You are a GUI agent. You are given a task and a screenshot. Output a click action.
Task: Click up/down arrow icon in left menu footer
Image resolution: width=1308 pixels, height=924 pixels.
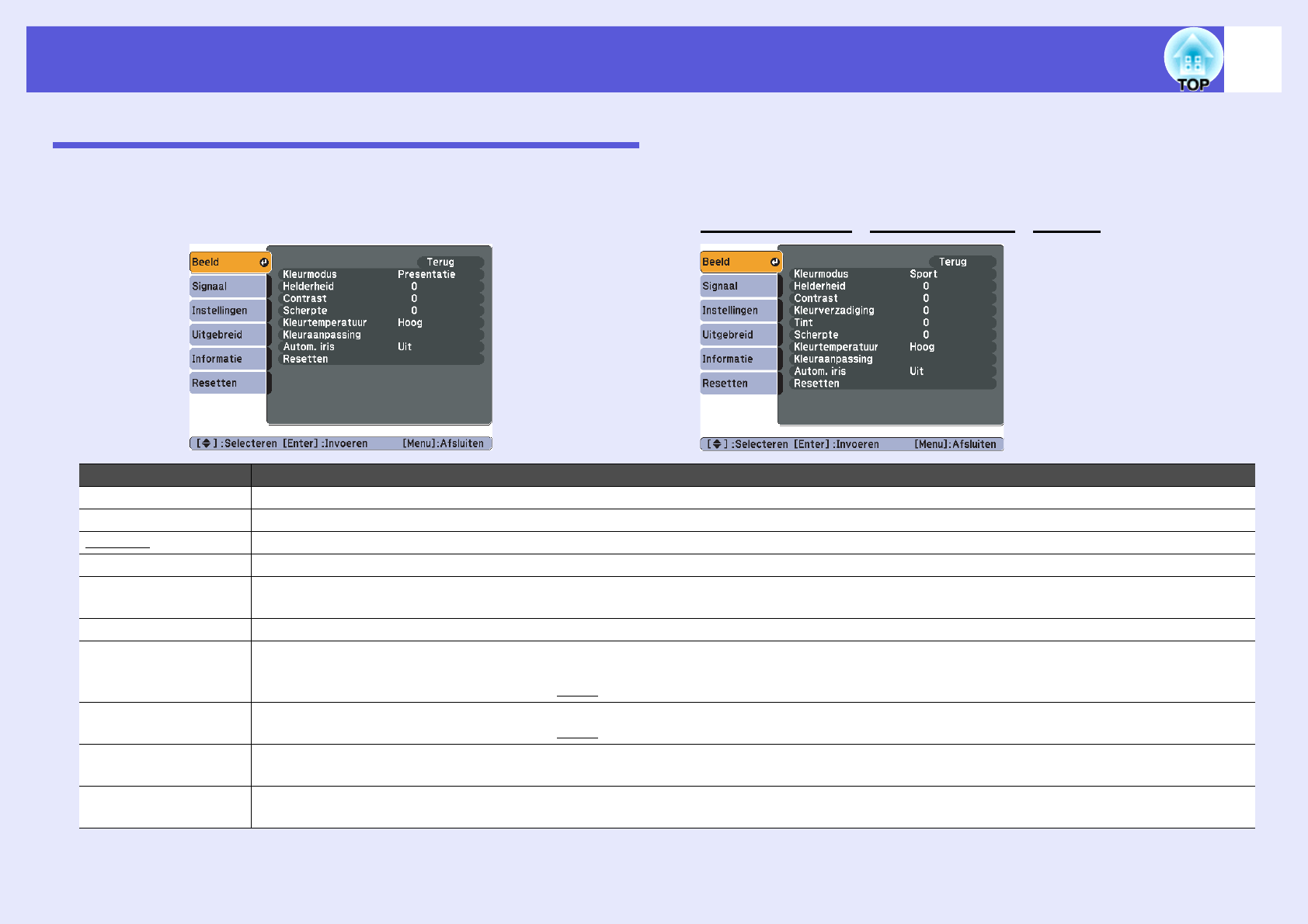206,443
